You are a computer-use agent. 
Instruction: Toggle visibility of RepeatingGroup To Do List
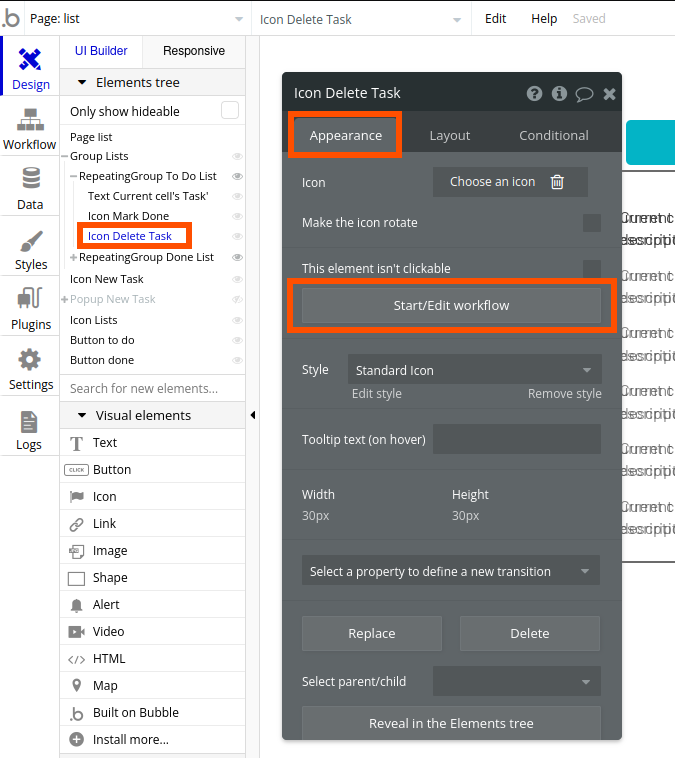(x=237, y=176)
